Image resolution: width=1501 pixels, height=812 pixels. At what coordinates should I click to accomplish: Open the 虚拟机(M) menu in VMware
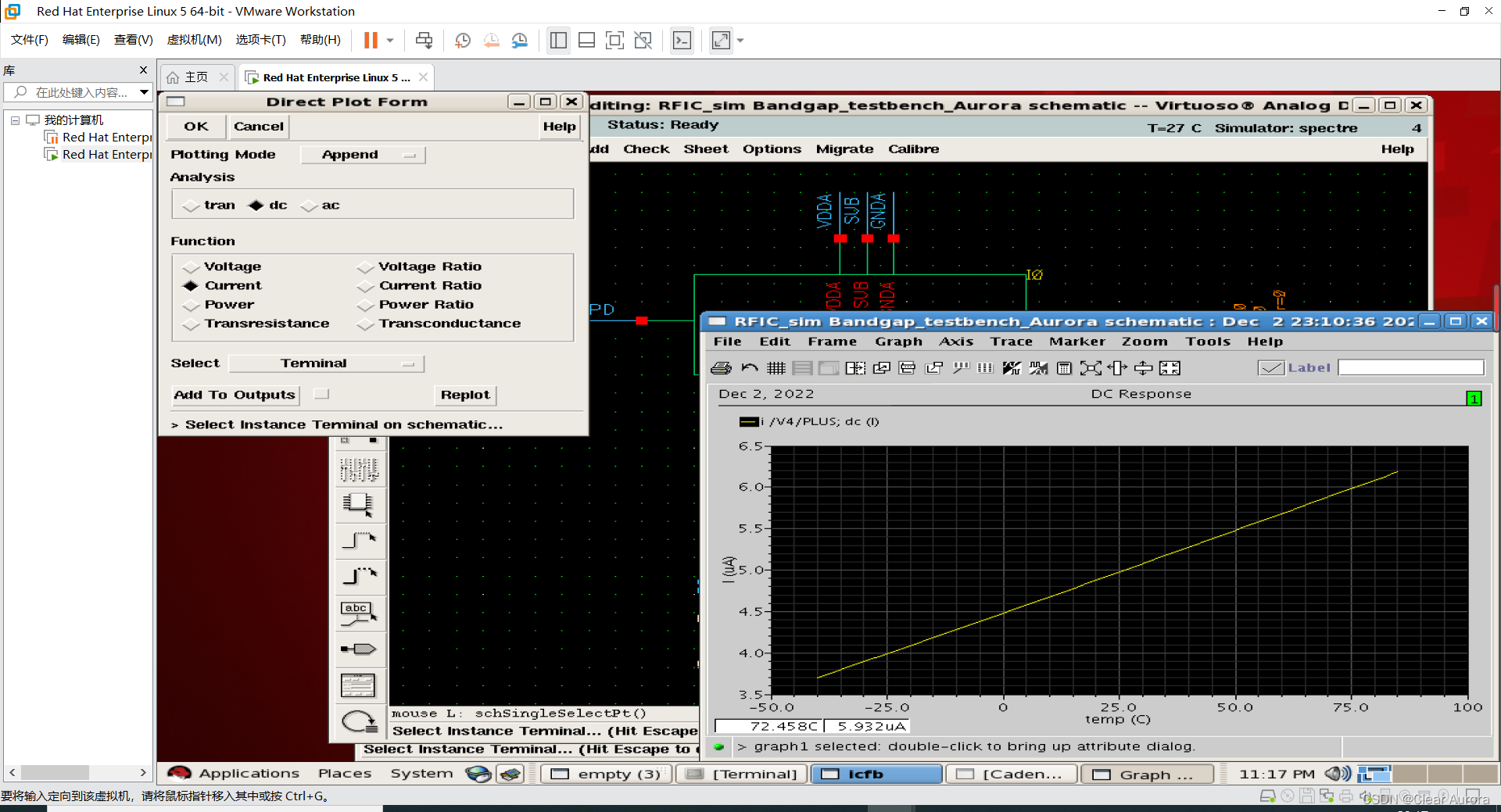tap(194, 40)
